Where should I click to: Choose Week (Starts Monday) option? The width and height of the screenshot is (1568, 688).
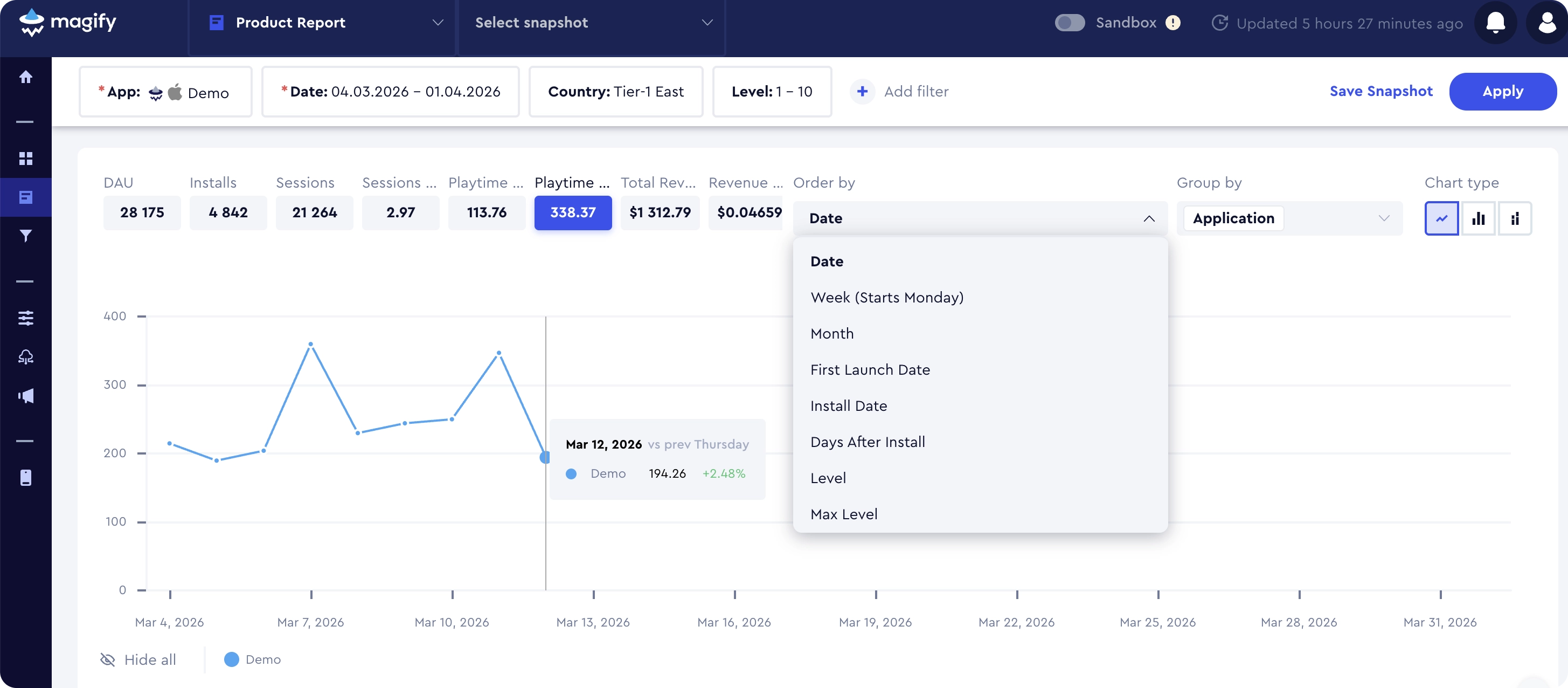coord(980,297)
